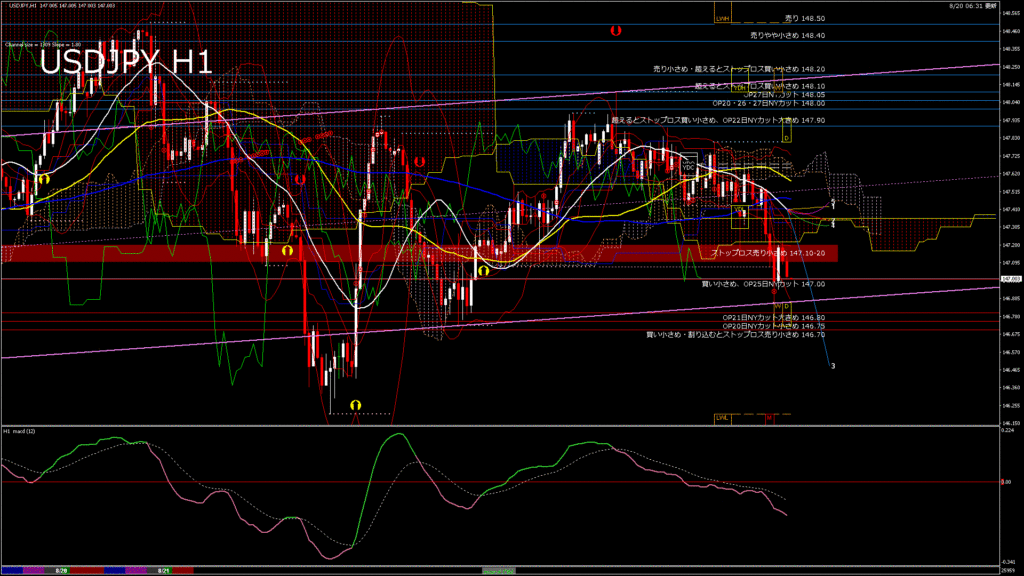
Task: Click the 8/20 date marker on time axis
Action: click(x=60, y=570)
